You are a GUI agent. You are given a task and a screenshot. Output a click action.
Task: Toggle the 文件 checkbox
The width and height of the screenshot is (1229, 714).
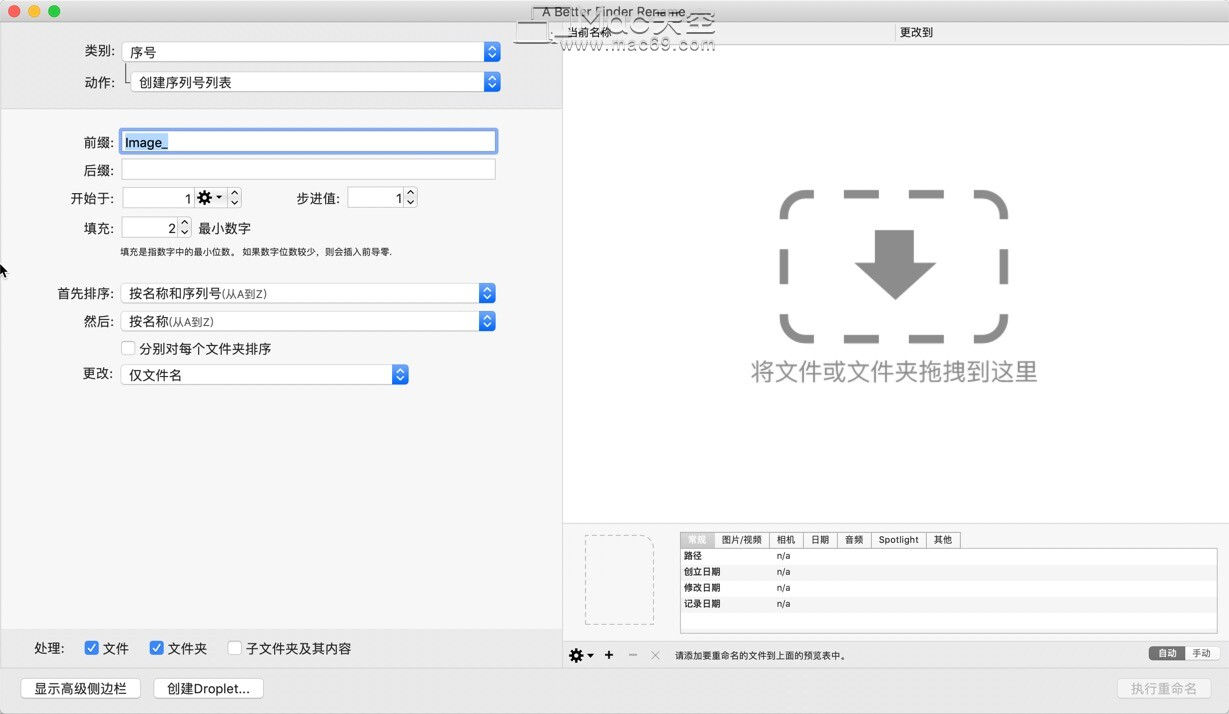[x=92, y=648]
